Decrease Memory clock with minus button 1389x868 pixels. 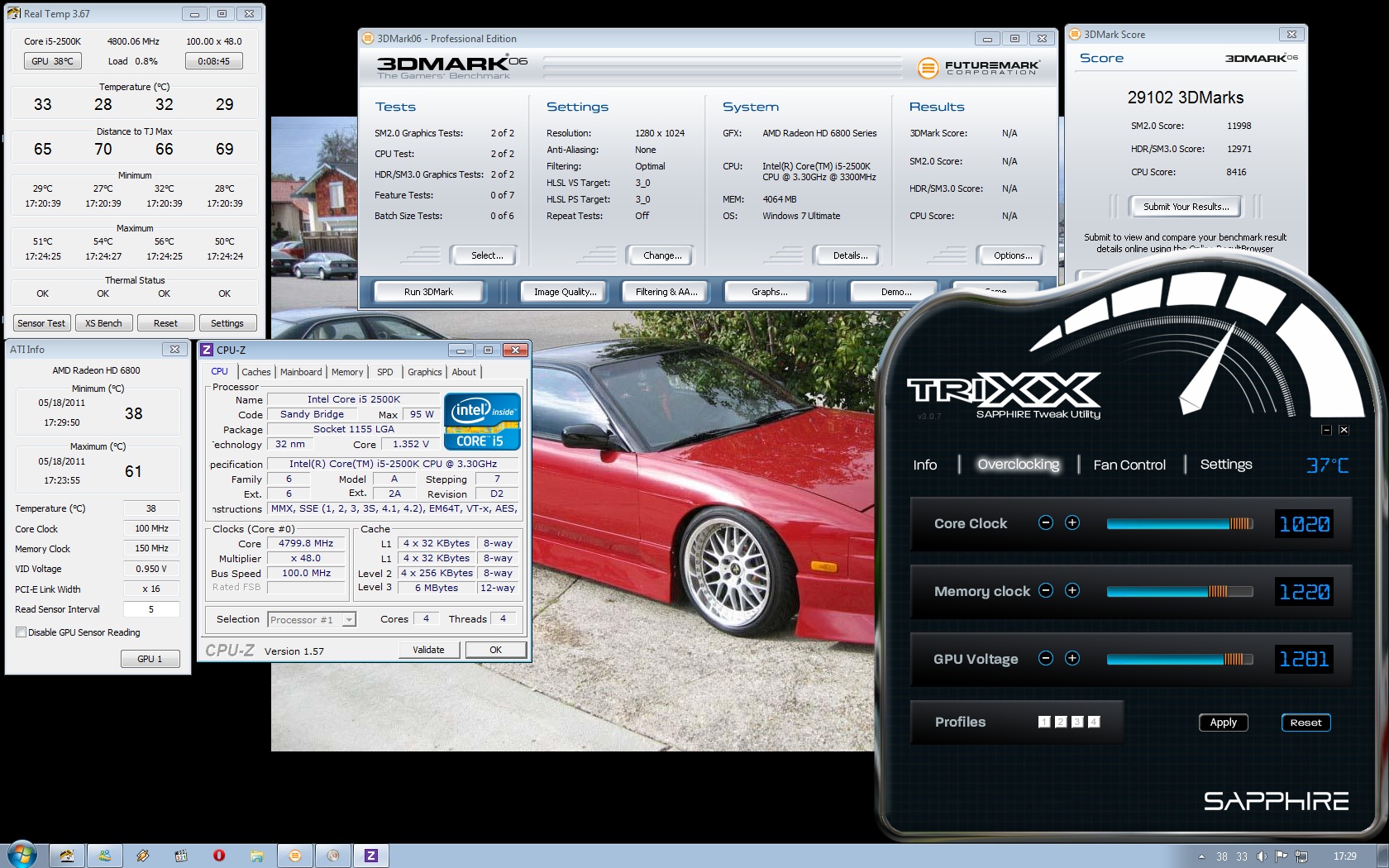coord(1046,590)
